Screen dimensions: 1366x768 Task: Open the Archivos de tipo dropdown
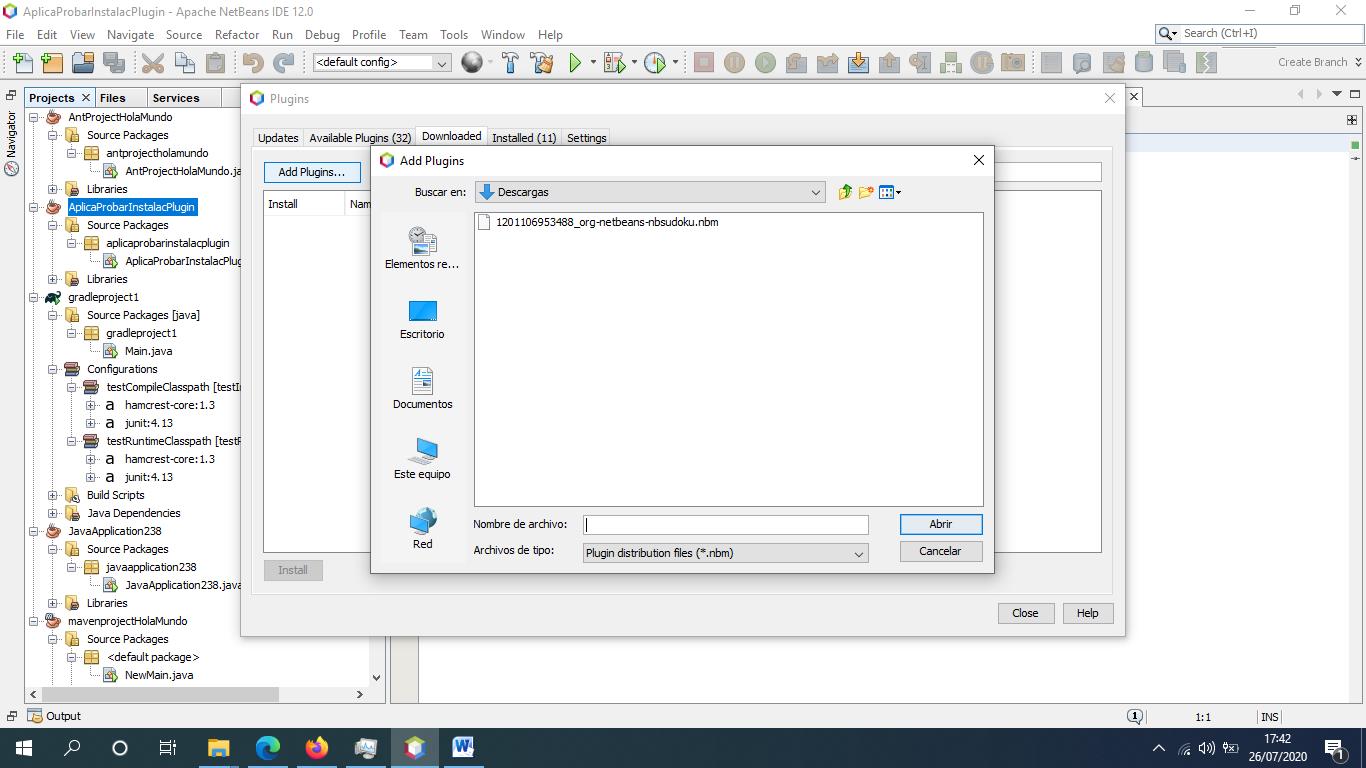[725, 553]
